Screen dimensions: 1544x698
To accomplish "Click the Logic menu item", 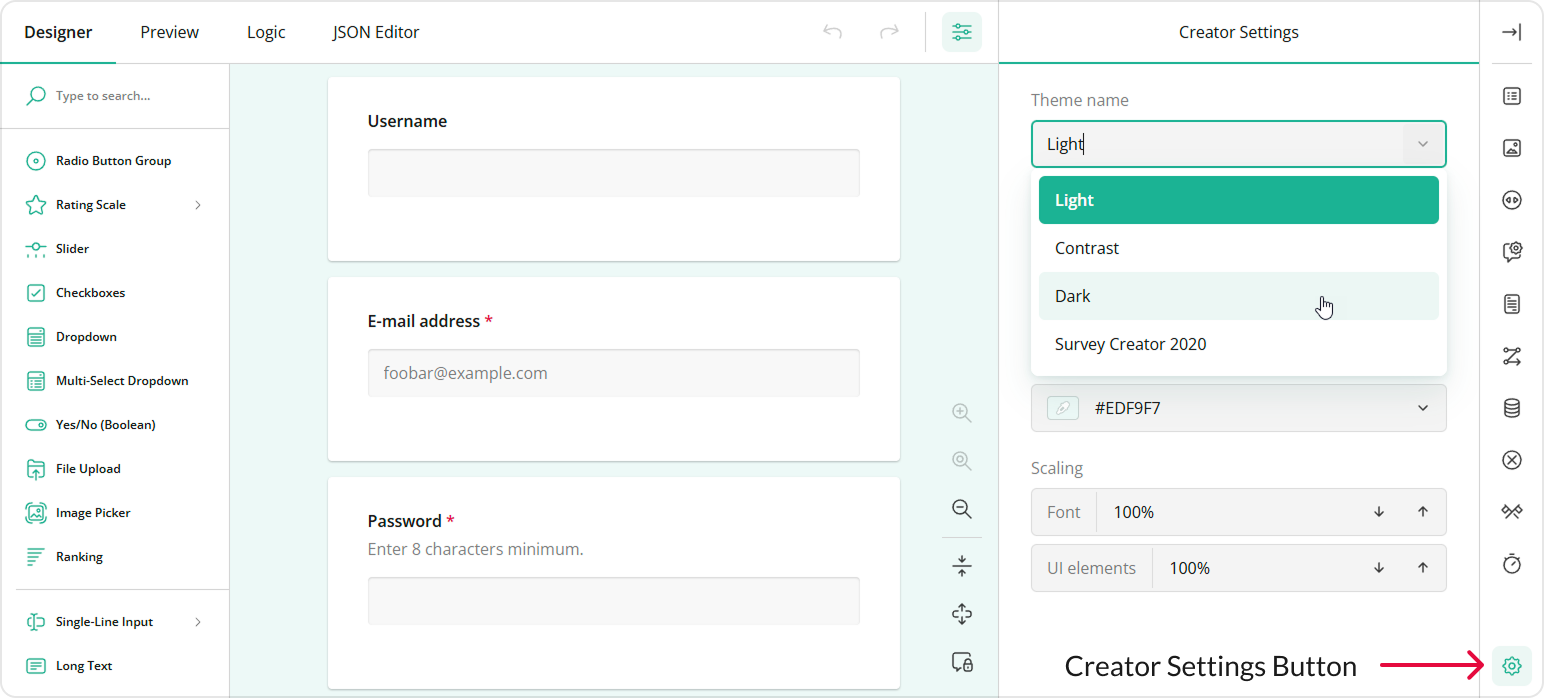I will pos(265,32).
